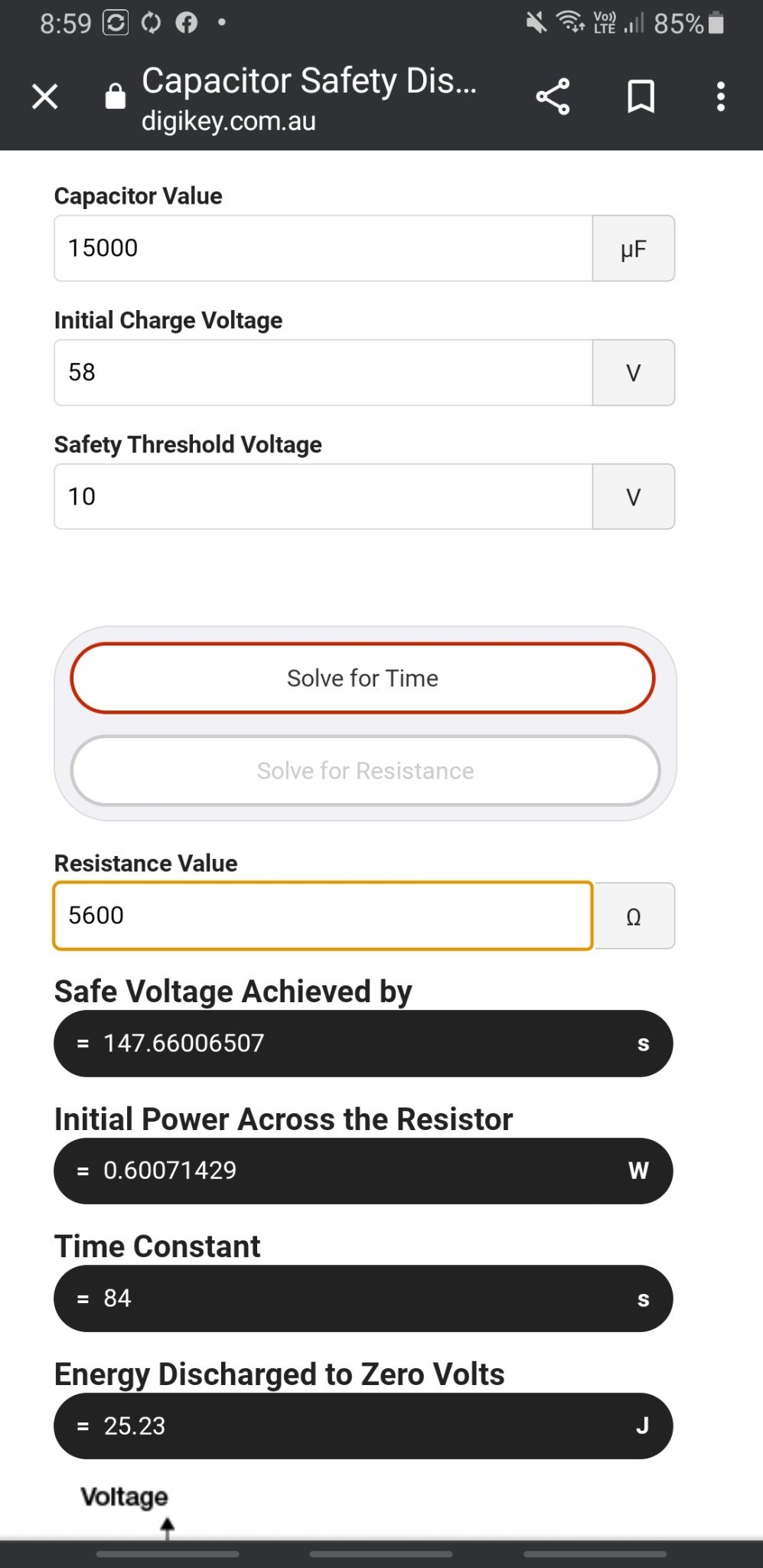
Task: Tap the battery indicator in status bar
Action: click(x=716, y=23)
